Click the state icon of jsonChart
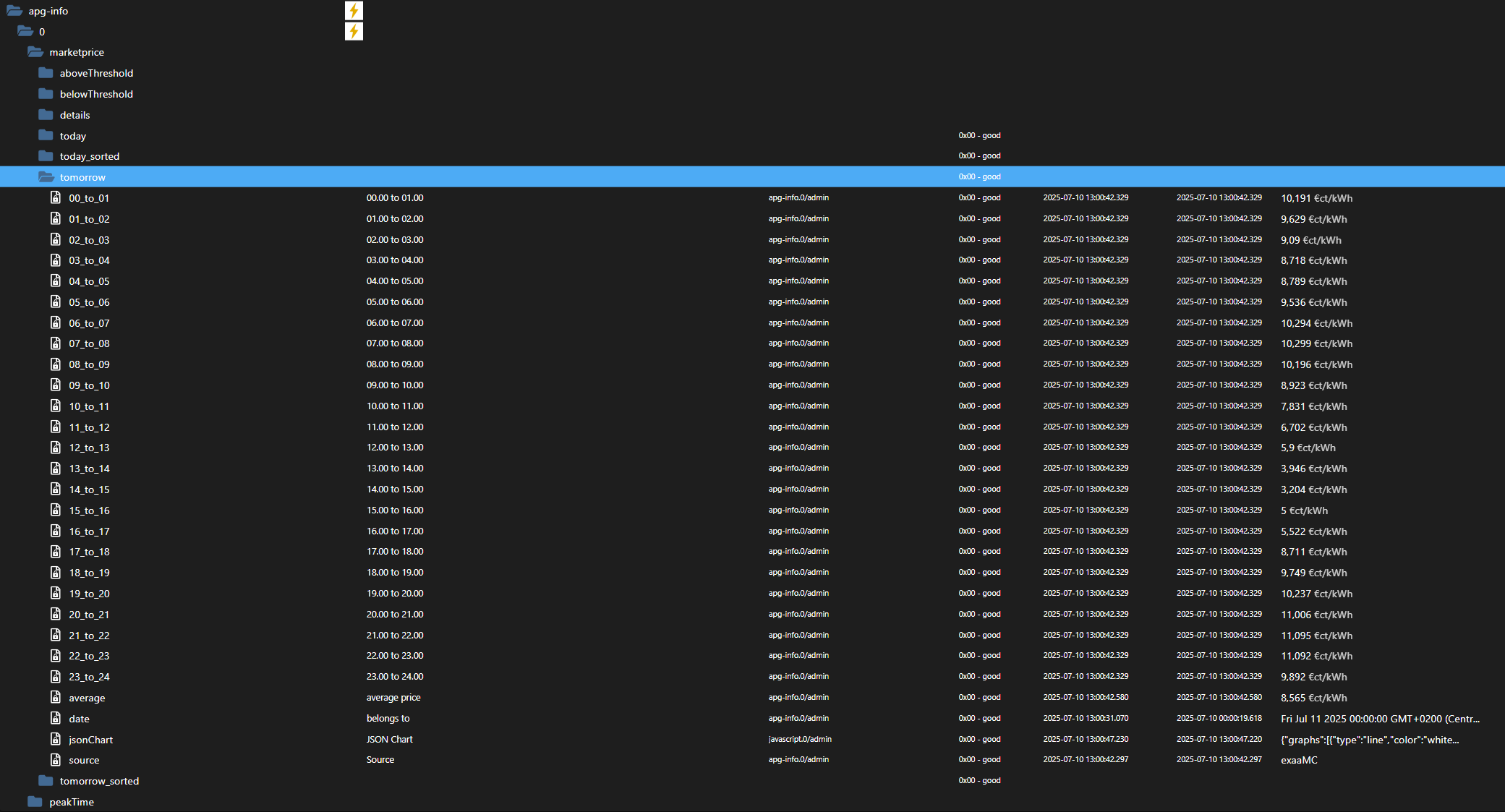This screenshot has width=1505, height=812. 56,739
